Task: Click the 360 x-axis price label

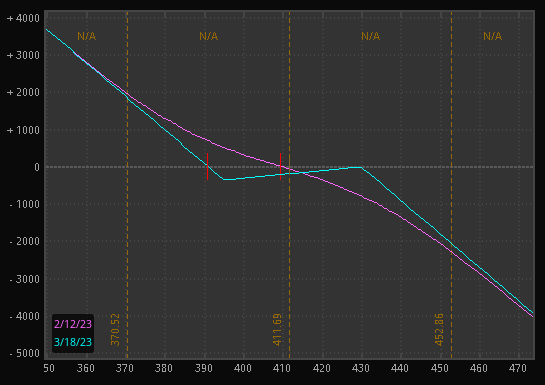Action: tap(86, 368)
